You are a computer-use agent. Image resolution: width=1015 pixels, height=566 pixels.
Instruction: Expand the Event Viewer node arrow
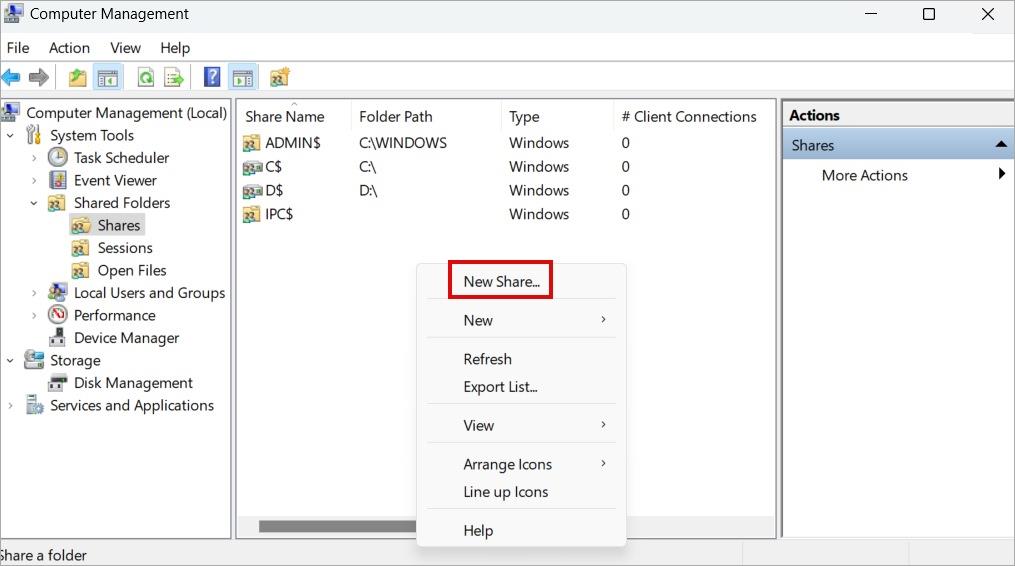[x=34, y=181]
